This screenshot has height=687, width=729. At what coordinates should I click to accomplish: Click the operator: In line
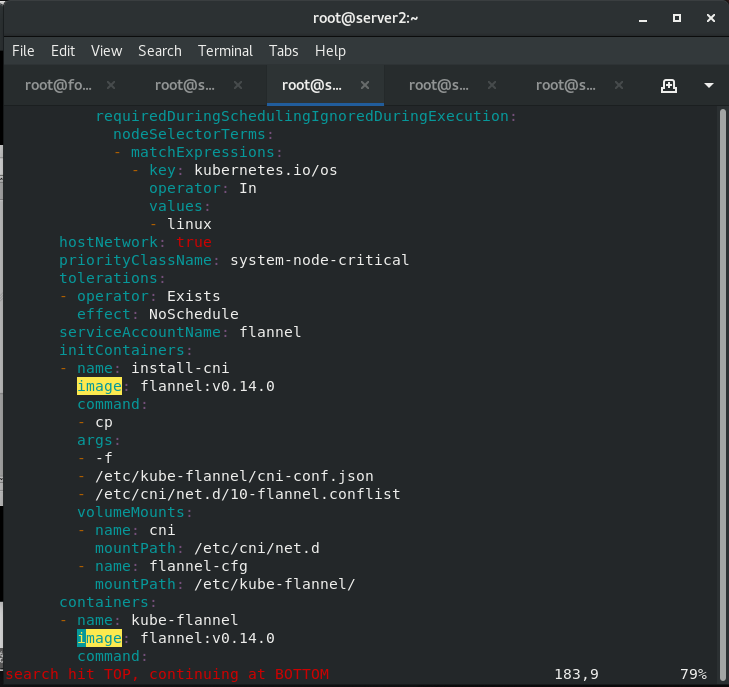coord(203,188)
